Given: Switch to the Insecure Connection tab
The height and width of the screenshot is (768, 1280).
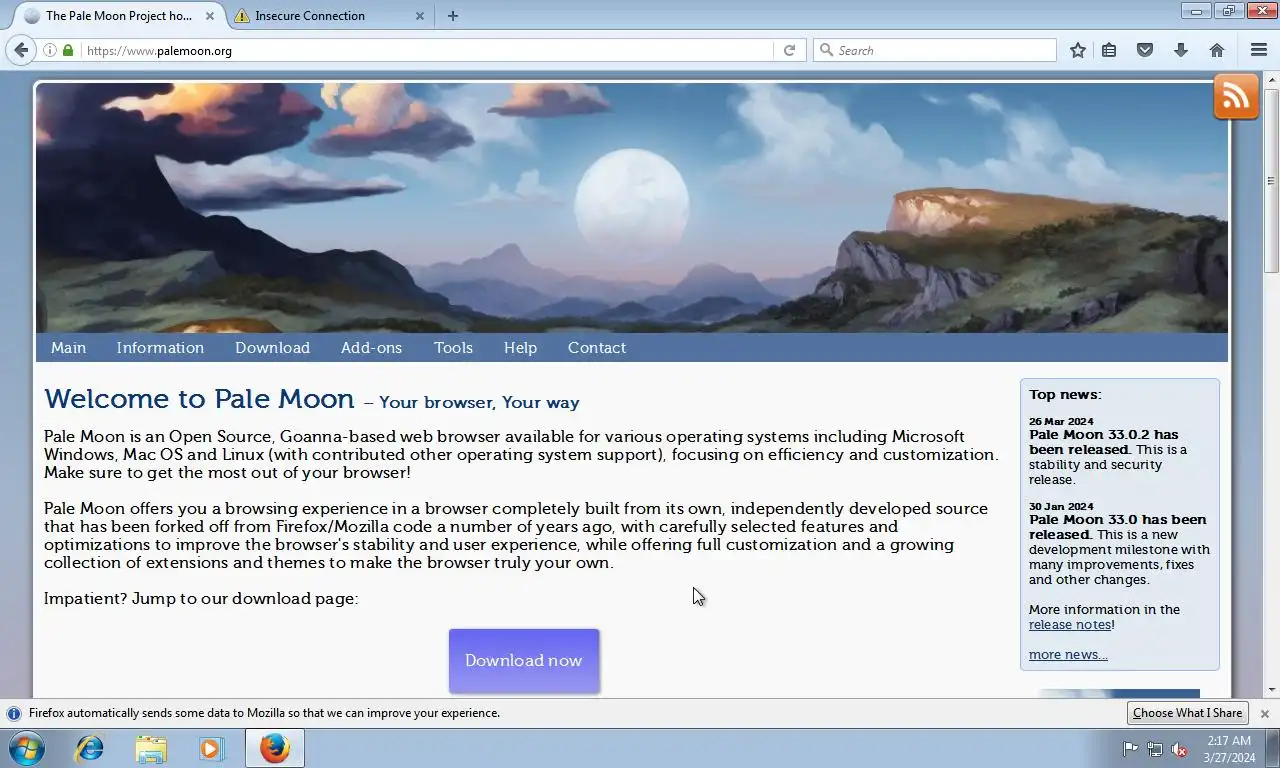Looking at the screenshot, I should coord(330,16).
